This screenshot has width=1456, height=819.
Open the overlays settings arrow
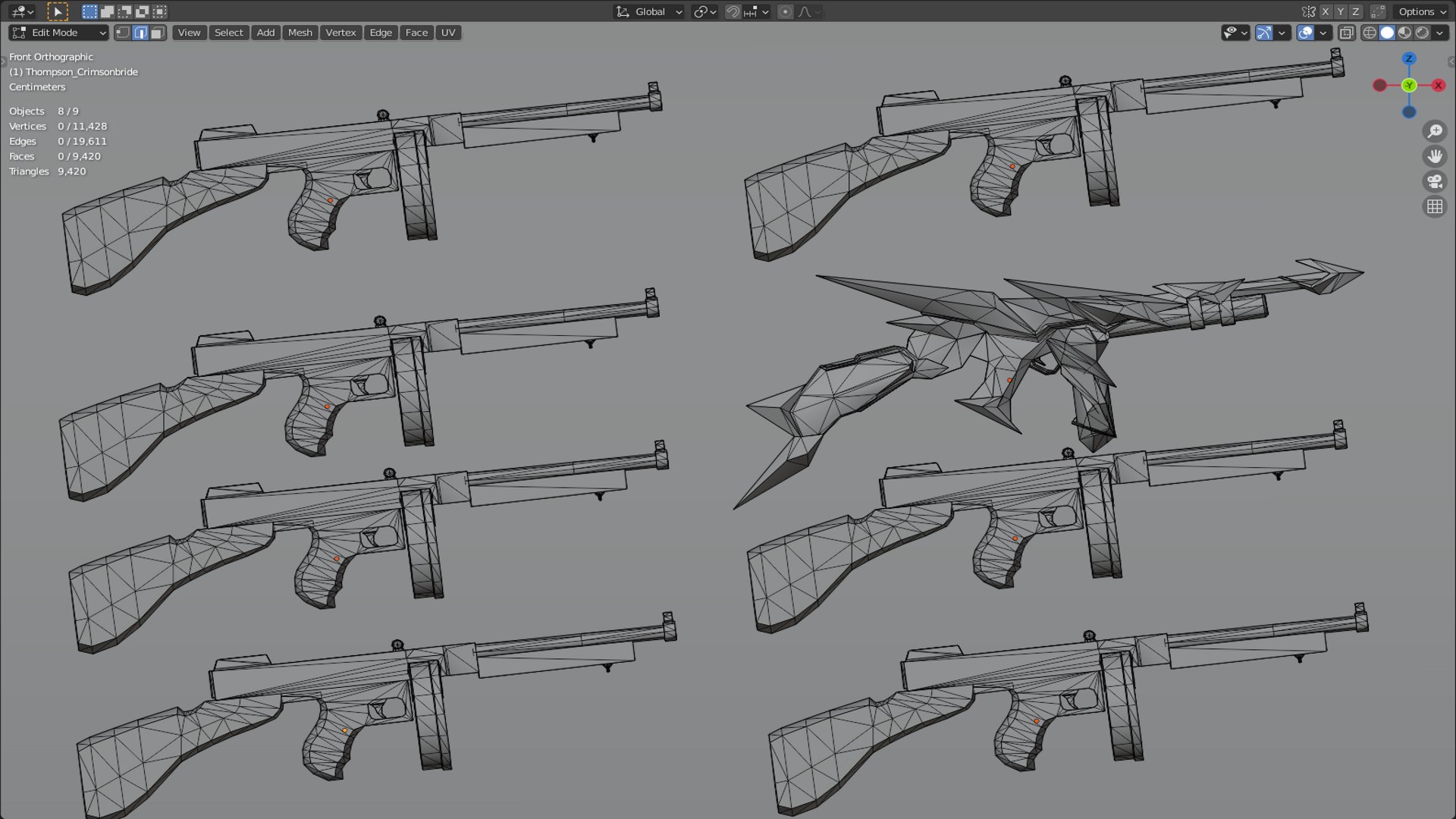point(1323,33)
